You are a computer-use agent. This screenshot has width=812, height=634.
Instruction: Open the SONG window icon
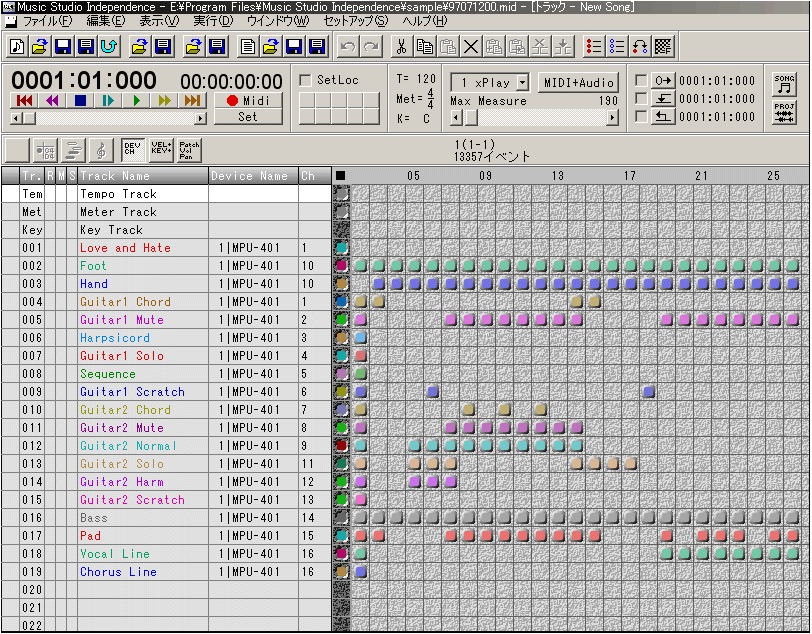785,85
